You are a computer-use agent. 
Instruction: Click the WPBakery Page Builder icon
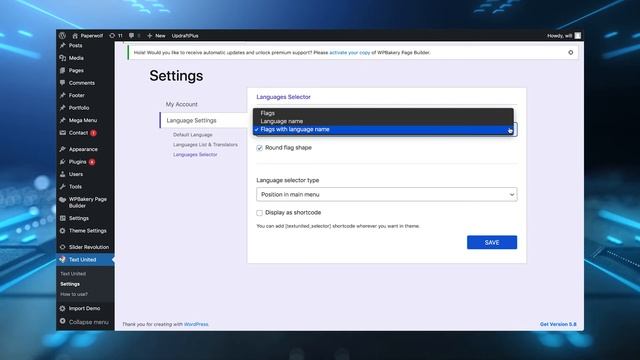point(62,200)
